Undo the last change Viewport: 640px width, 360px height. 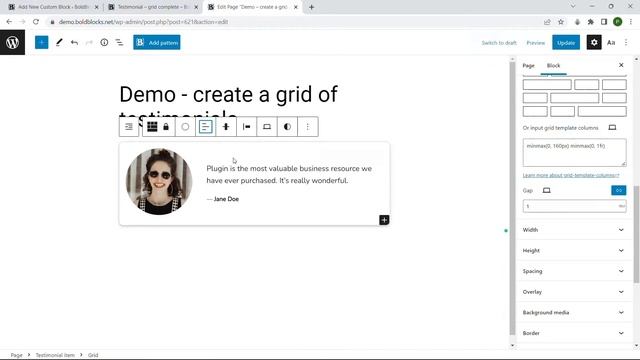[x=74, y=42]
